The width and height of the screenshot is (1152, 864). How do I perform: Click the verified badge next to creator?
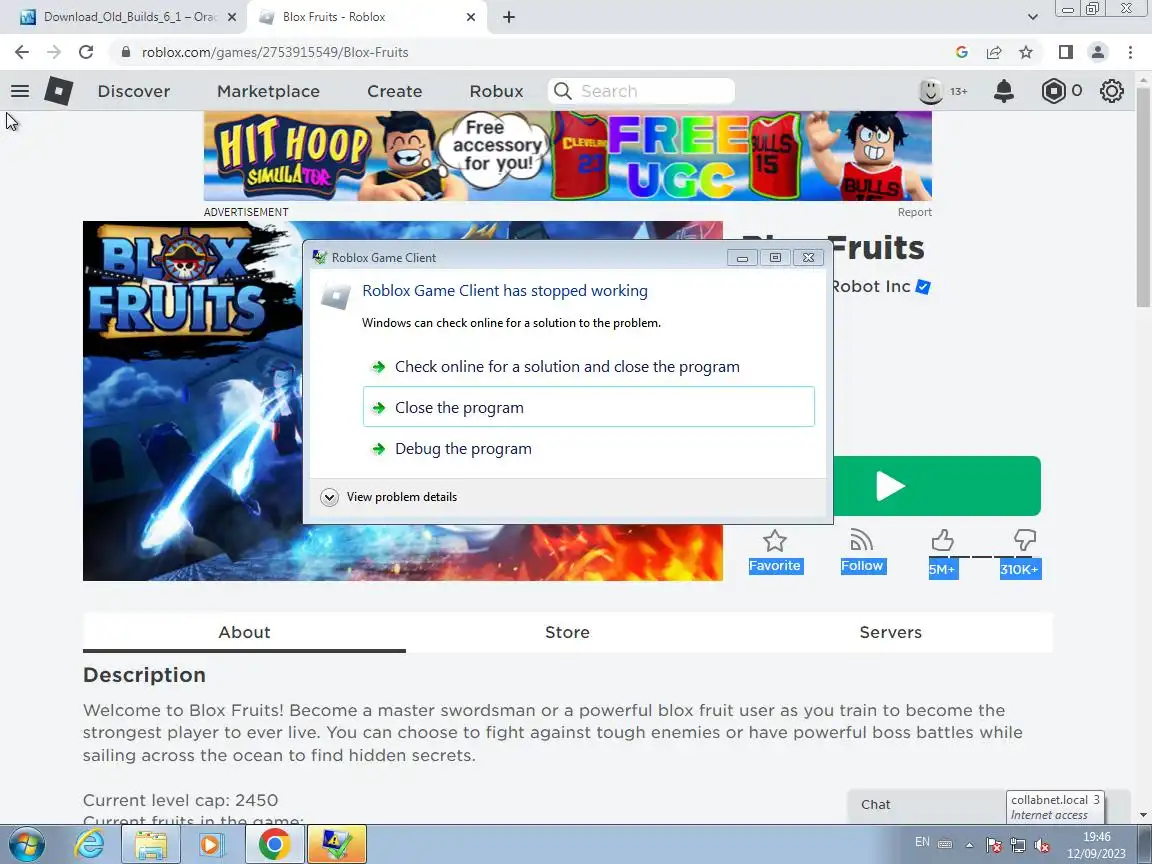coord(924,287)
